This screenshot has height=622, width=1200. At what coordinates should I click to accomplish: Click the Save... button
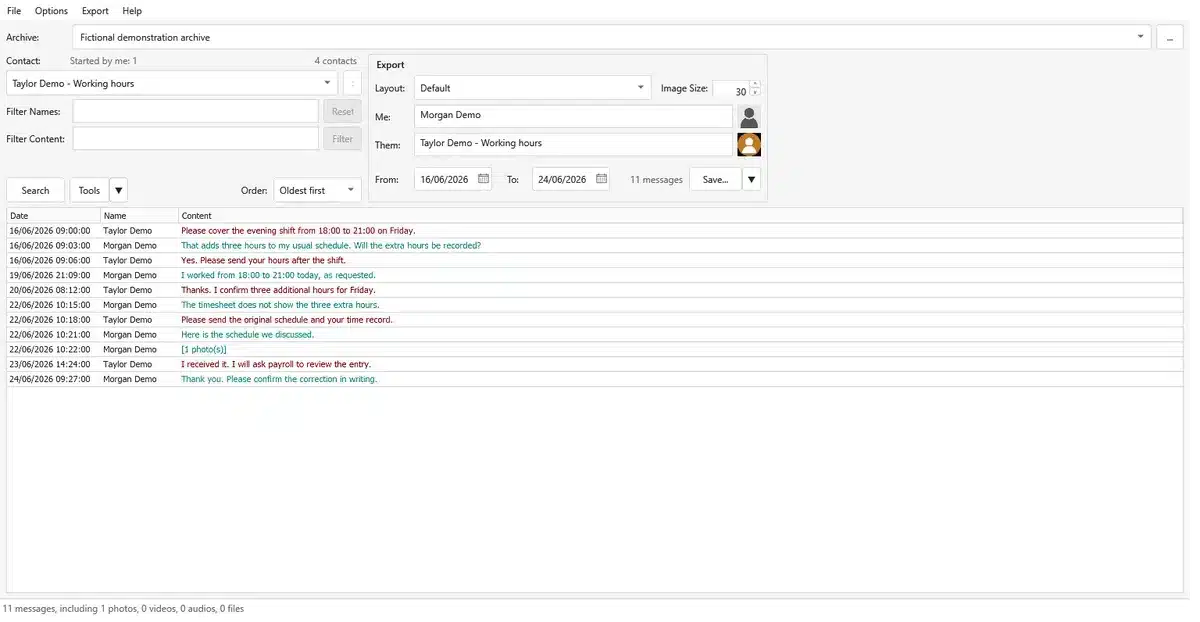(x=716, y=179)
